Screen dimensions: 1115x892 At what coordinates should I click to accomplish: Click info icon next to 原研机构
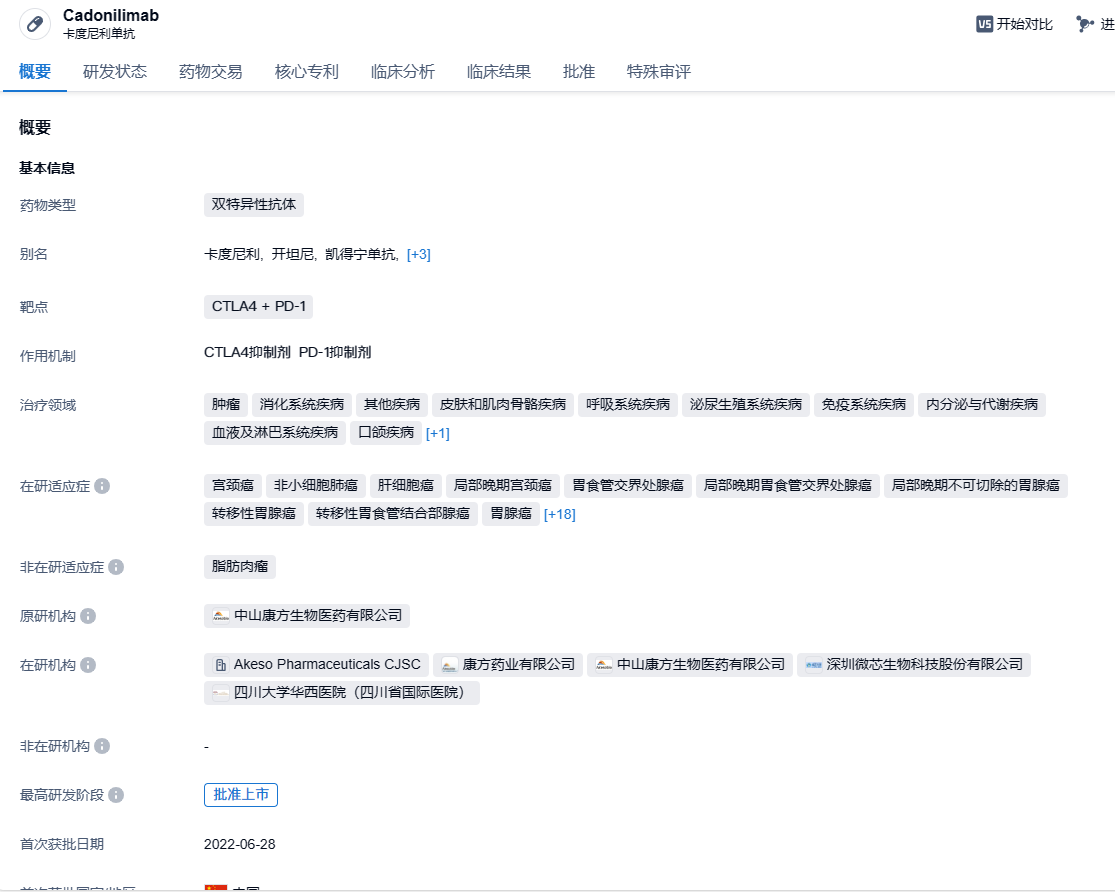point(88,616)
